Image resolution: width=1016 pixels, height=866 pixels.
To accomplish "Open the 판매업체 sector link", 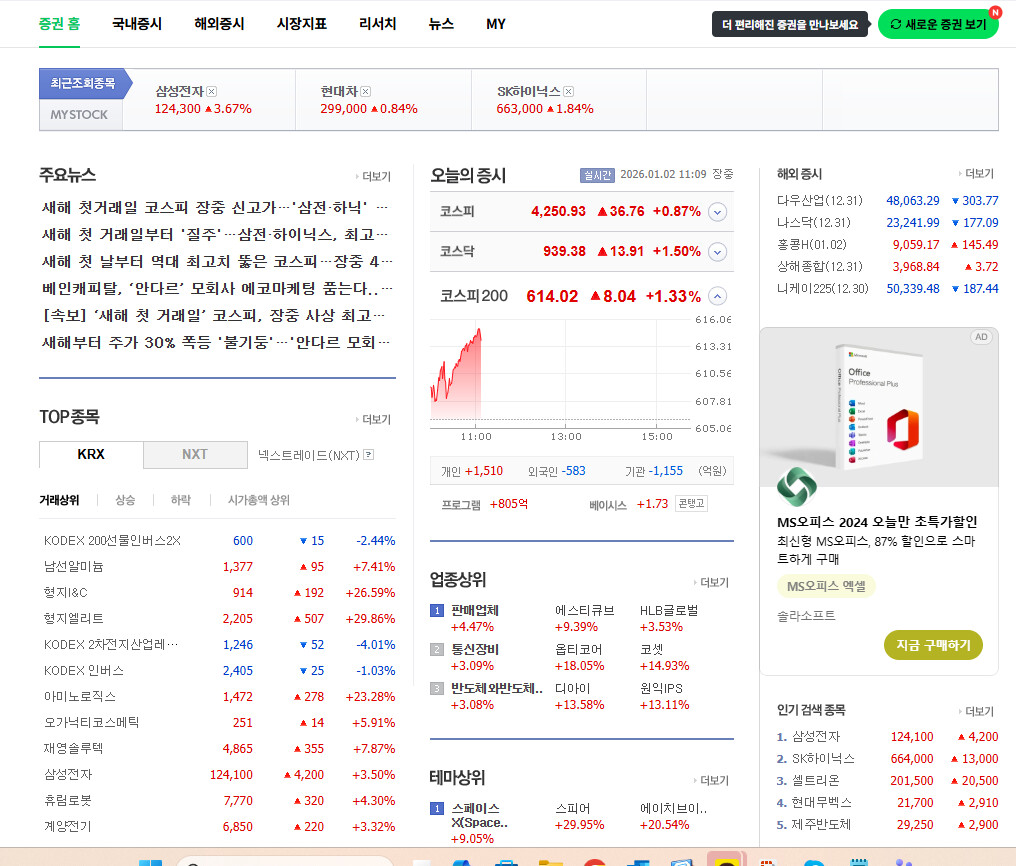I will tap(475, 610).
